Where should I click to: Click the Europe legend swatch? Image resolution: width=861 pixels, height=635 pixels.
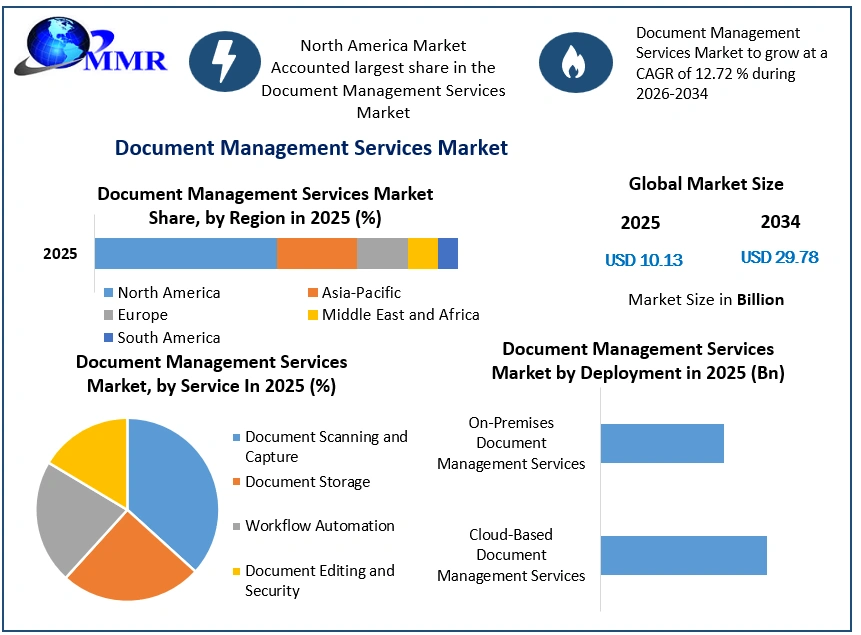(x=109, y=315)
